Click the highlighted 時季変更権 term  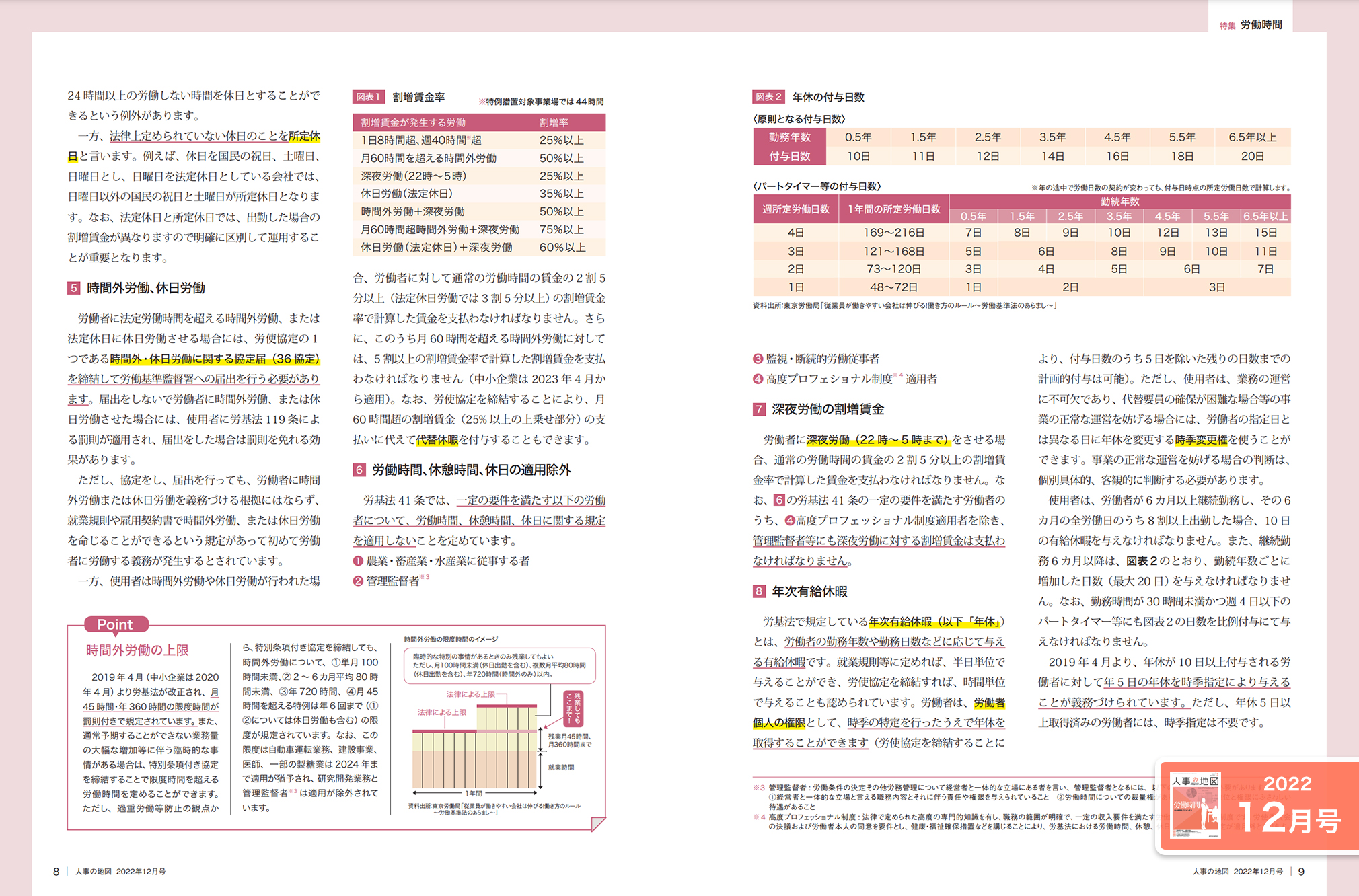(1201, 440)
